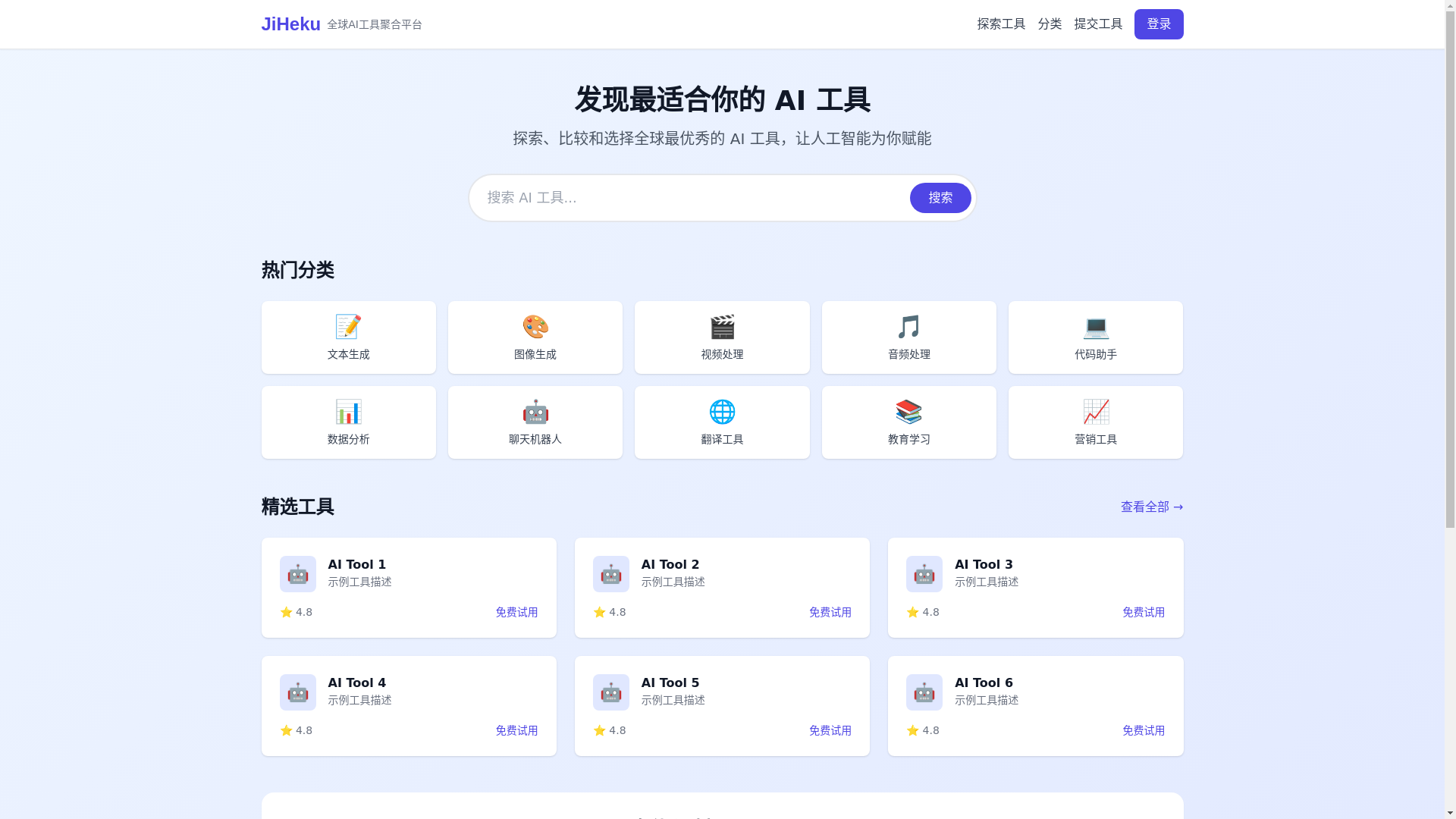
Task: Select the 图像生成 palette icon
Action: [535, 327]
